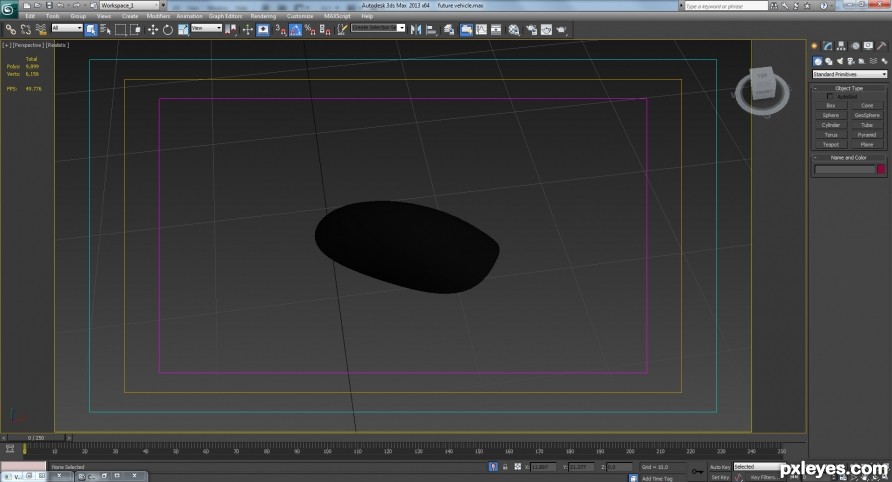Toggle the Auto Key button
This screenshot has height=482, width=892.
click(x=720, y=467)
